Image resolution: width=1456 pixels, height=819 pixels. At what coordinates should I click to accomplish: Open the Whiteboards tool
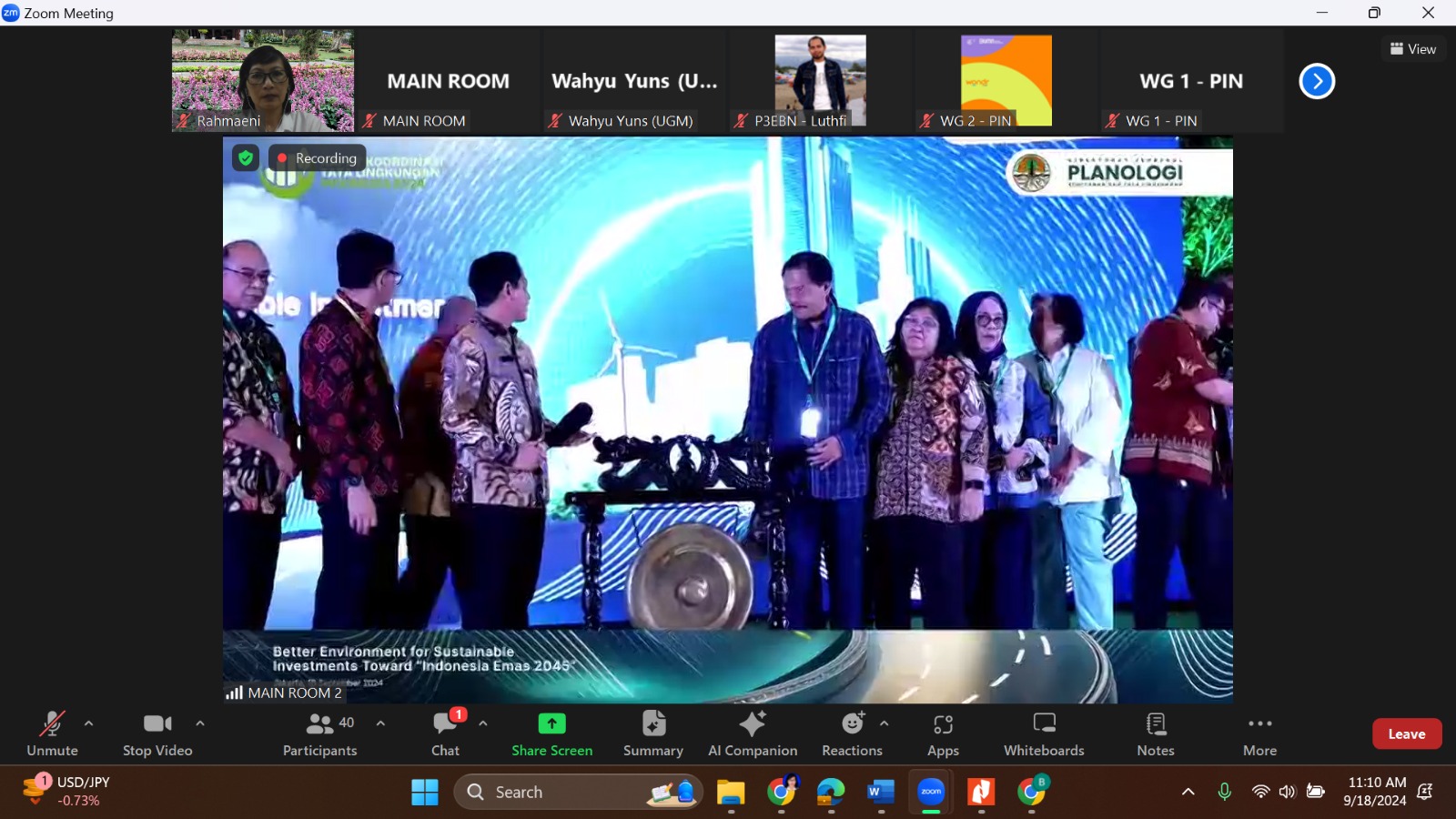point(1044,733)
